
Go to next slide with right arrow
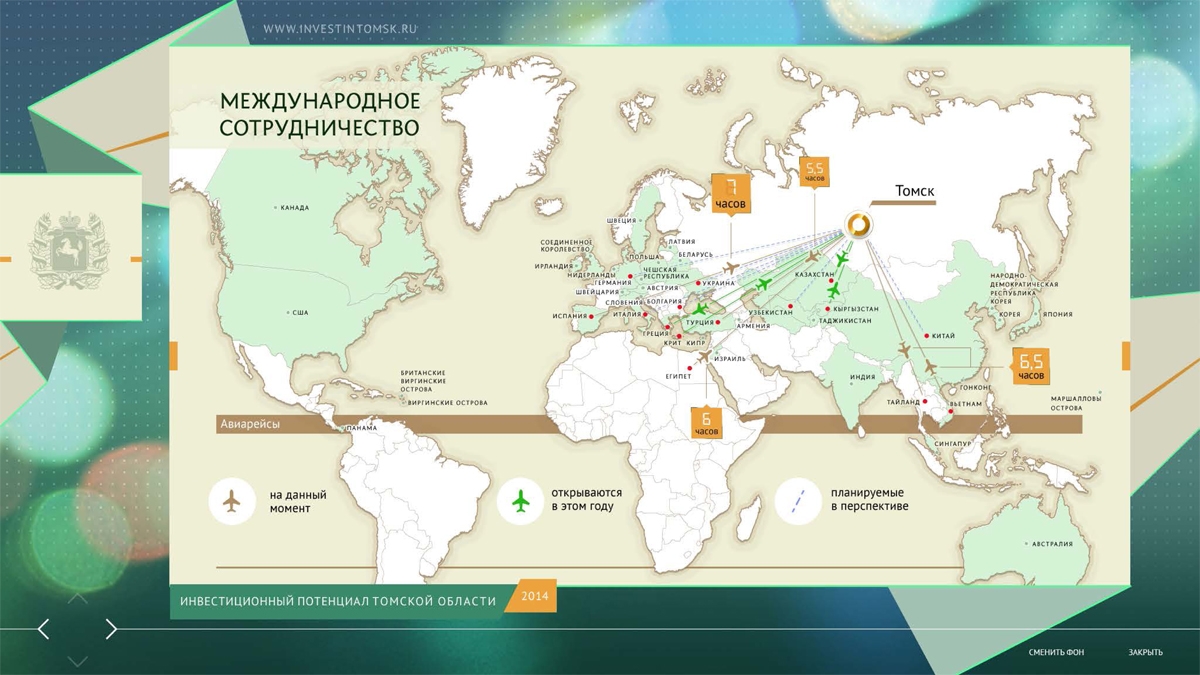pyautogui.click(x=111, y=629)
